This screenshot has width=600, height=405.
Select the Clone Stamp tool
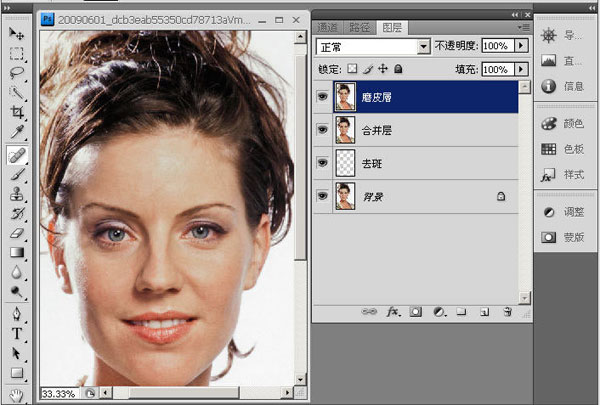tap(17, 194)
